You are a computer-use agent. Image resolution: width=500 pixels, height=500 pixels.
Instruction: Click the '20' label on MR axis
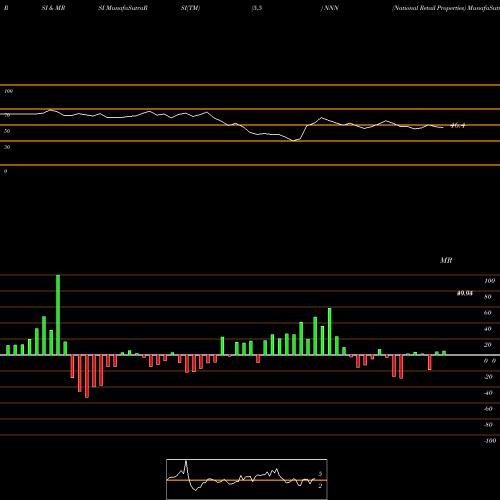488,345
